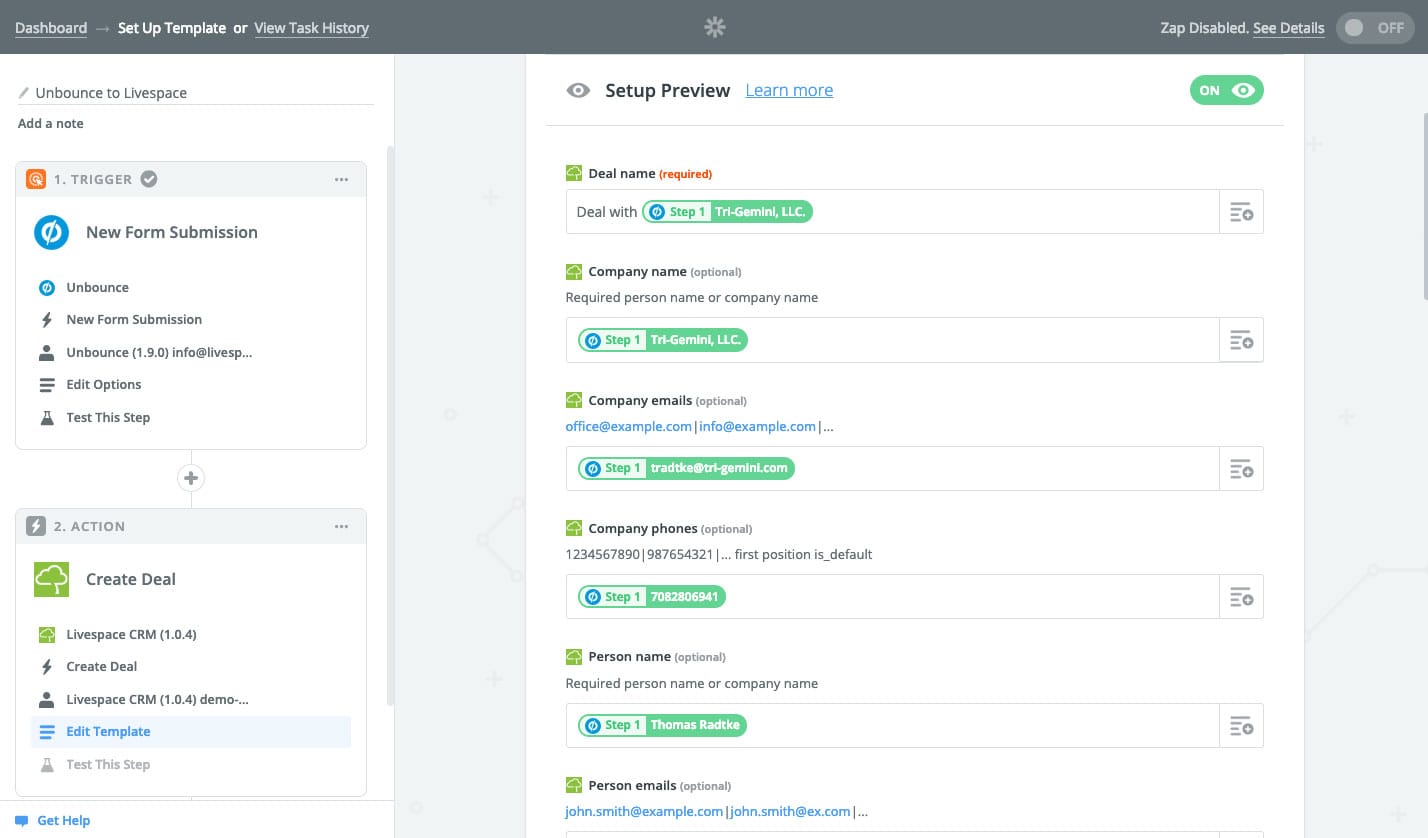Open Edit Options in trigger step

click(191, 385)
